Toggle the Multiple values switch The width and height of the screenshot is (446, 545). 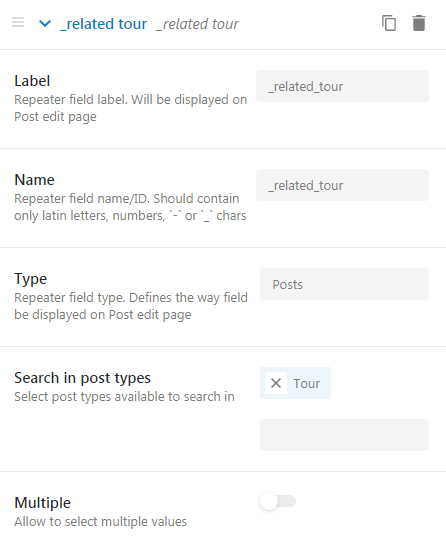coord(277,501)
